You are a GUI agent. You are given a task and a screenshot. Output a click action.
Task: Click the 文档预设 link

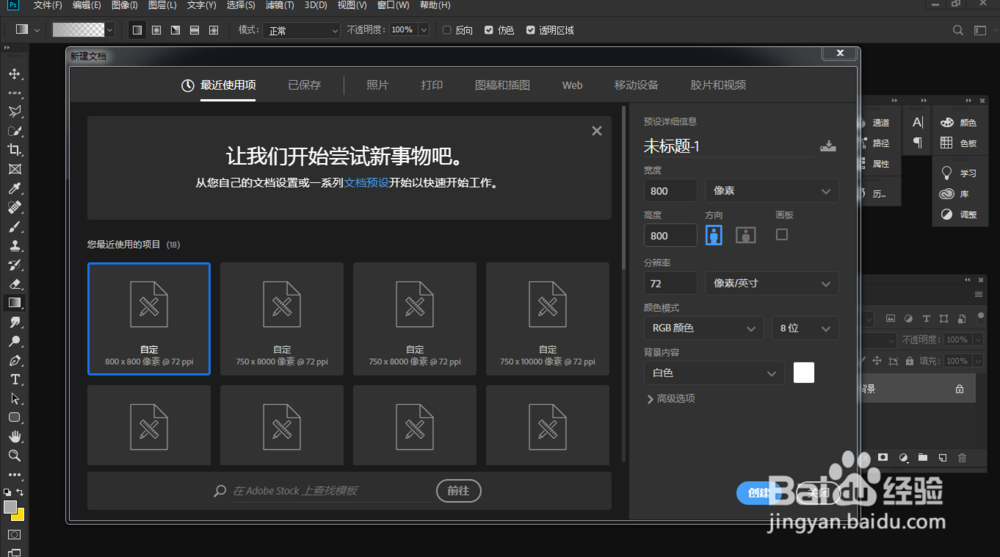point(366,182)
